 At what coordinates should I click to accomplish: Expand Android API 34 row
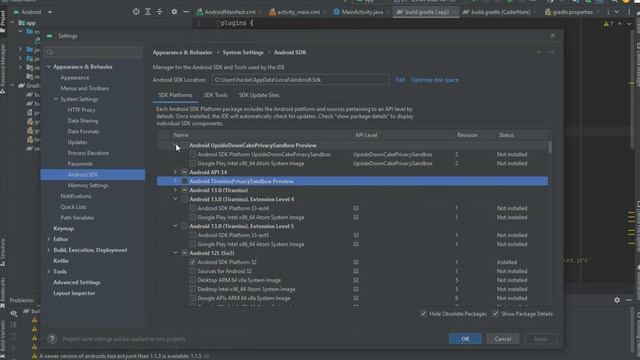click(176, 172)
